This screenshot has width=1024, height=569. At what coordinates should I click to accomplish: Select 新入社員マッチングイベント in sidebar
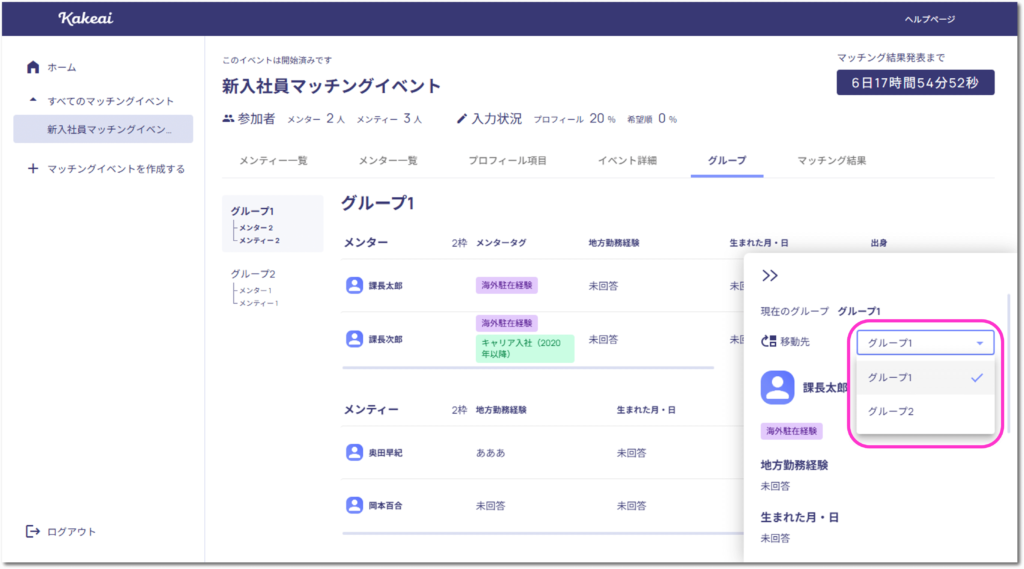click(x=103, y=129)
